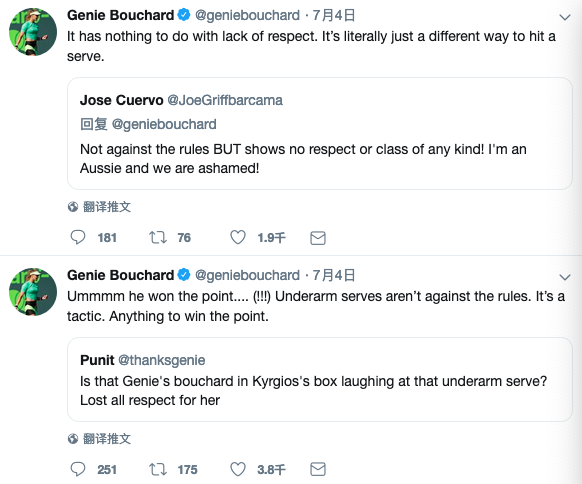Open more options chevron on first tweet

tap(565, 17)
